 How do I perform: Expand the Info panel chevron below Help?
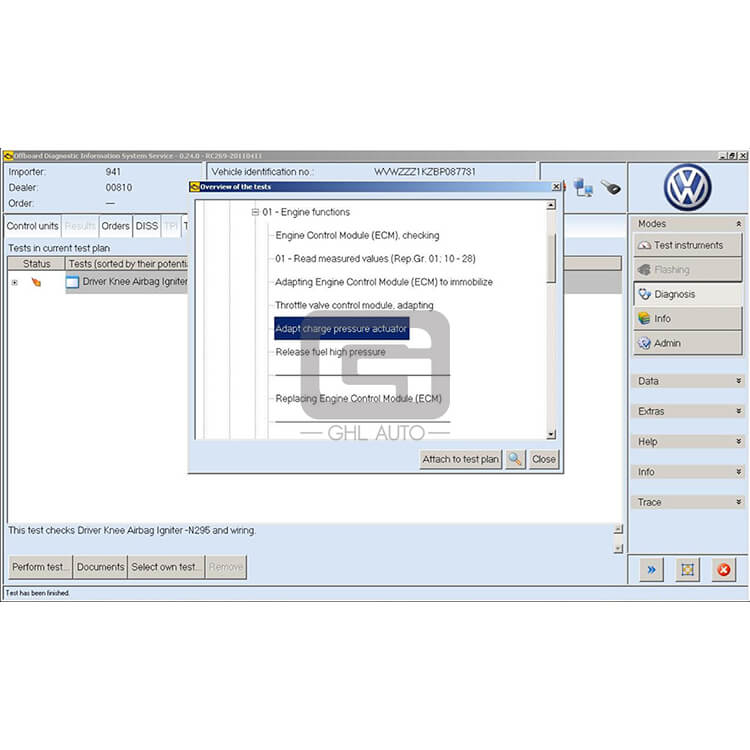tap(739, 472)
